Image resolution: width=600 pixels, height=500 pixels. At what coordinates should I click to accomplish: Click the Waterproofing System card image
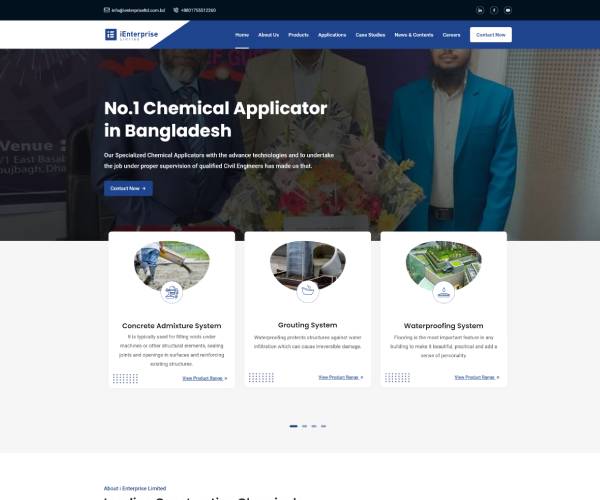443,264
